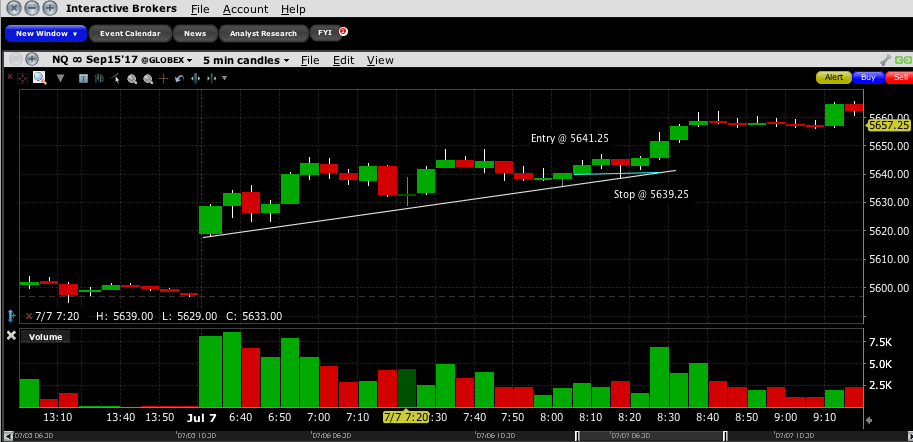Remove the 7/7 7:20 data readout
The width and height of the screenshot is (913, 442).
29,316
